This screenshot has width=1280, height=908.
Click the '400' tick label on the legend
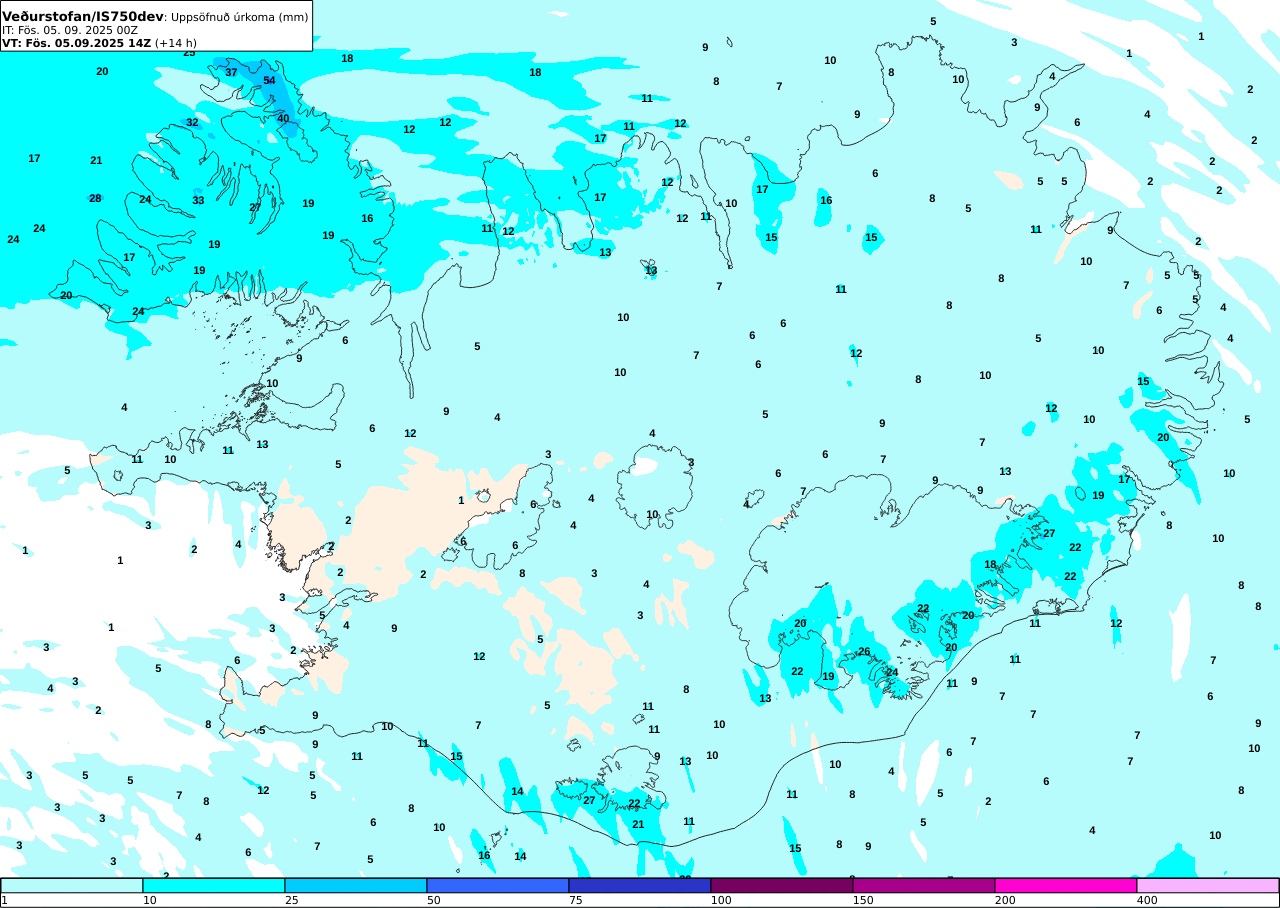coord(1147,900)
